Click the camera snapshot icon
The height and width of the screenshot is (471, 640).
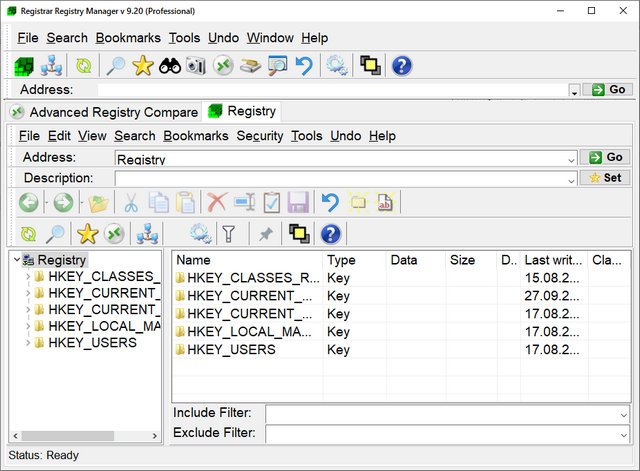click(x=196, y=66)
